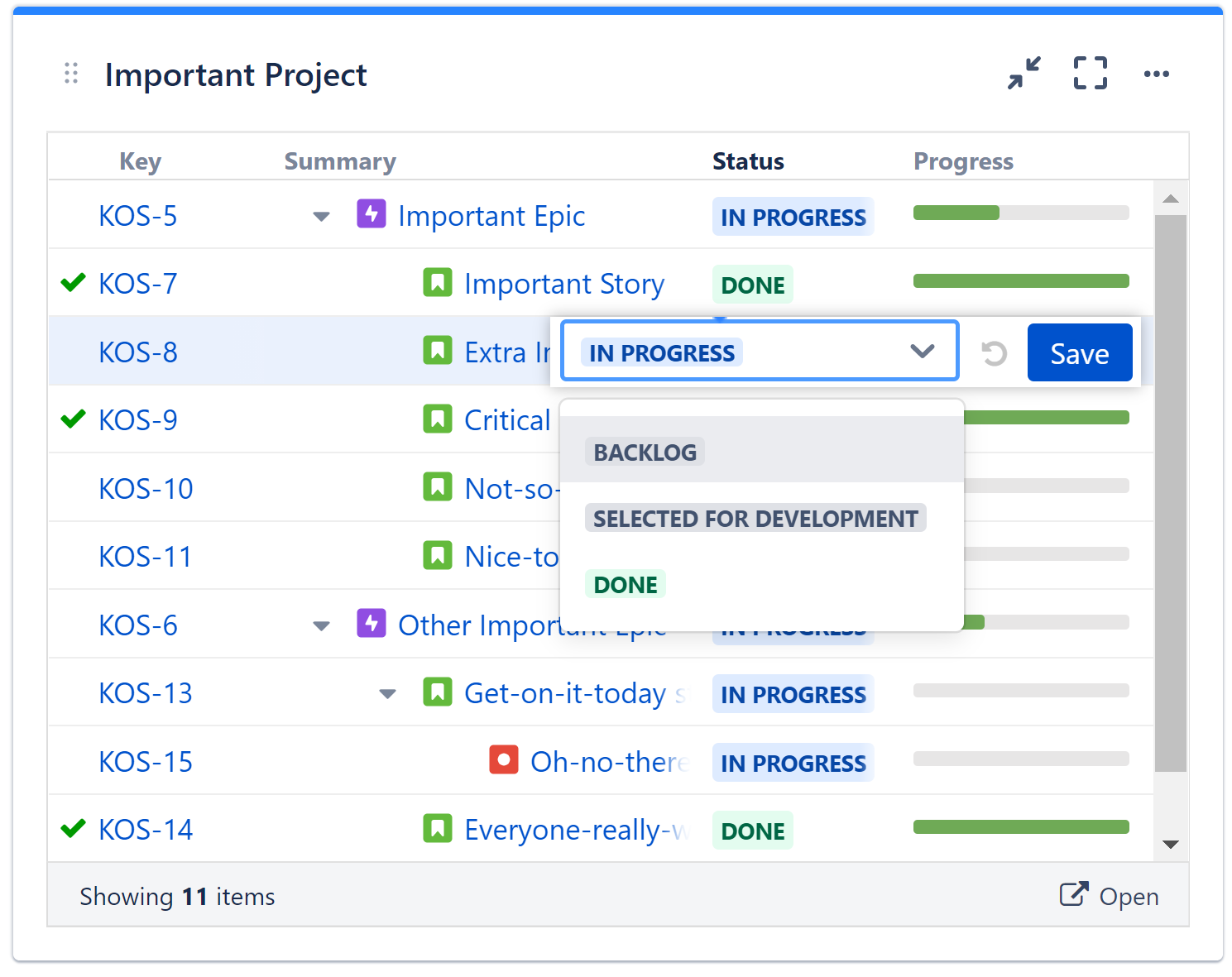The height and width of the screenshot is (977, 1232).
Task: Collapse the widget using the inward arrows icon
Action: [1023, 73]
